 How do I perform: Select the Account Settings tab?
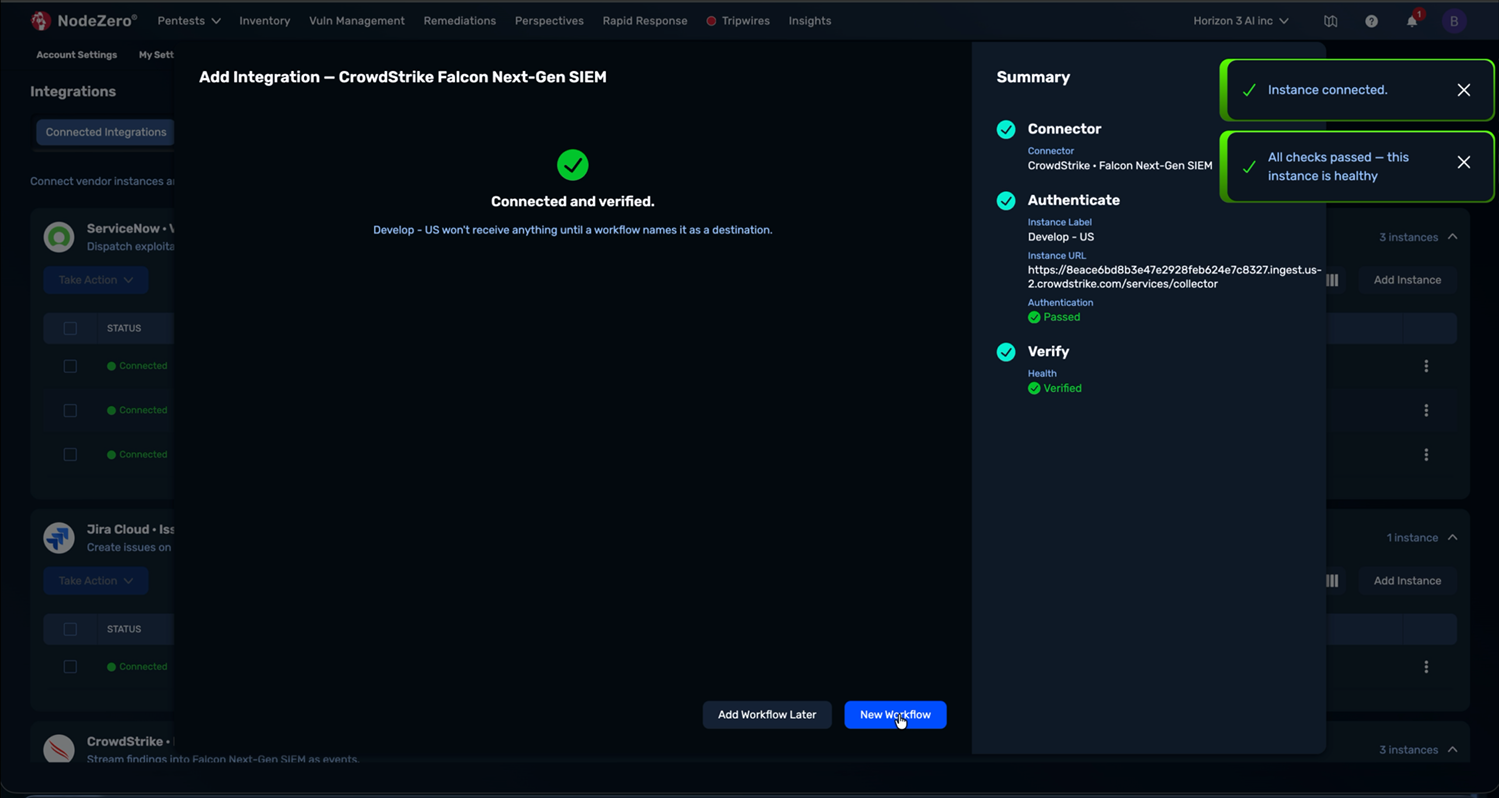(x=77, y=55)
